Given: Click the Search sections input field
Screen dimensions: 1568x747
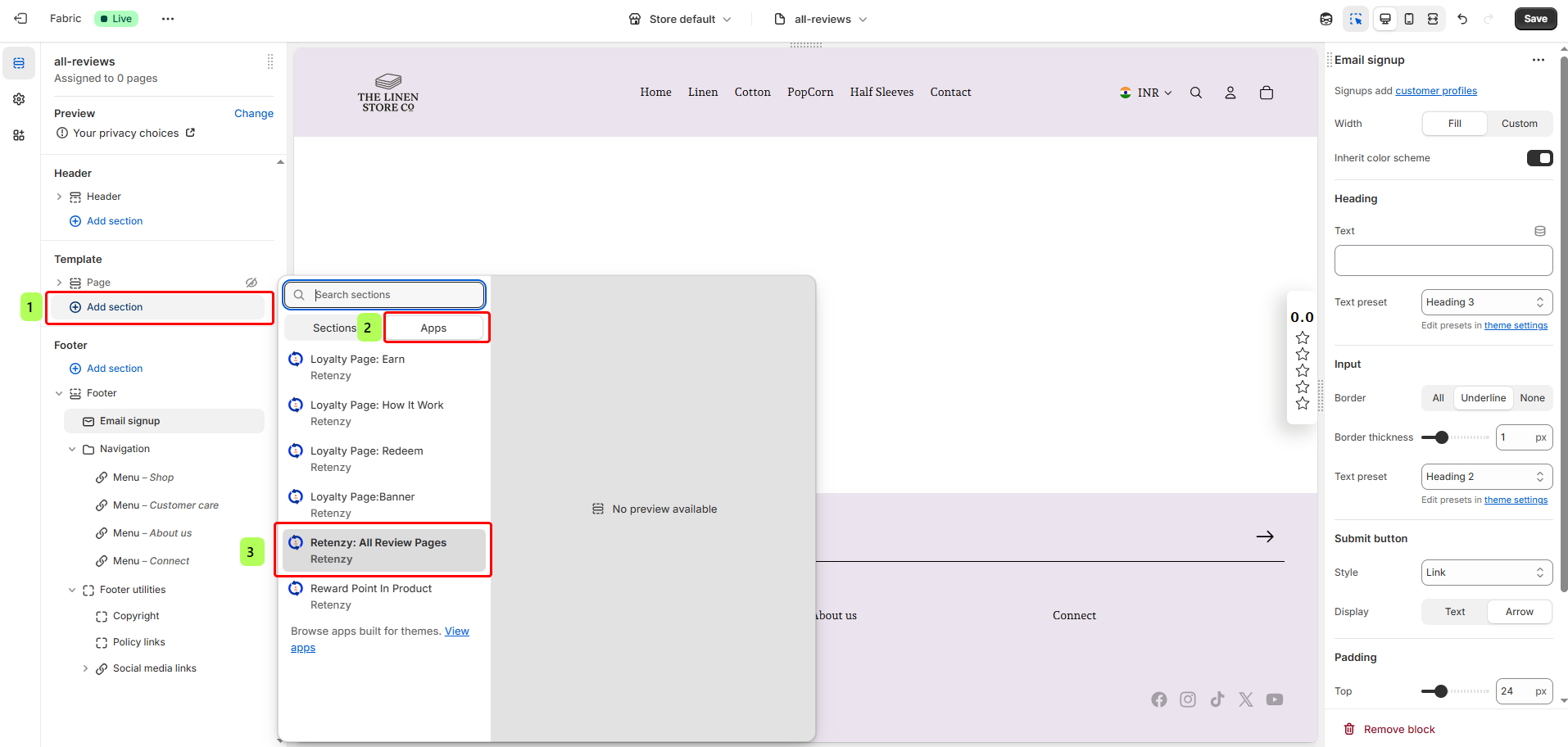Looking at the screenshot, I should pos(393,295).
